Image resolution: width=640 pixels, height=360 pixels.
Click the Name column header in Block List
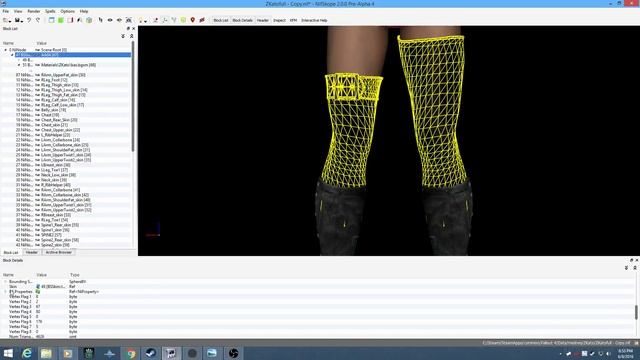click(9, 43)
